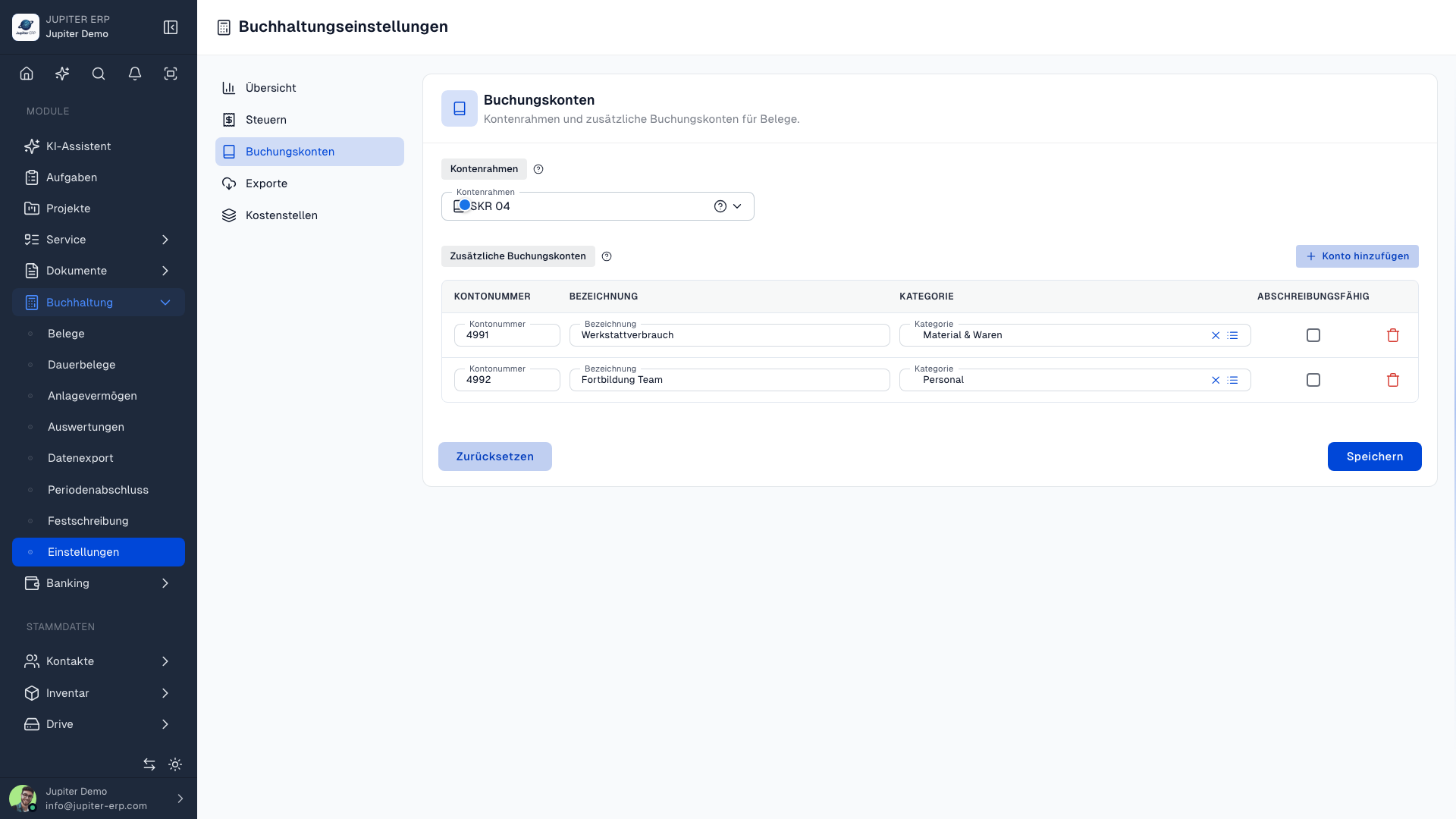Expand the Banking module
This screenshot has width=1456, height=819.
pos(99,583)
